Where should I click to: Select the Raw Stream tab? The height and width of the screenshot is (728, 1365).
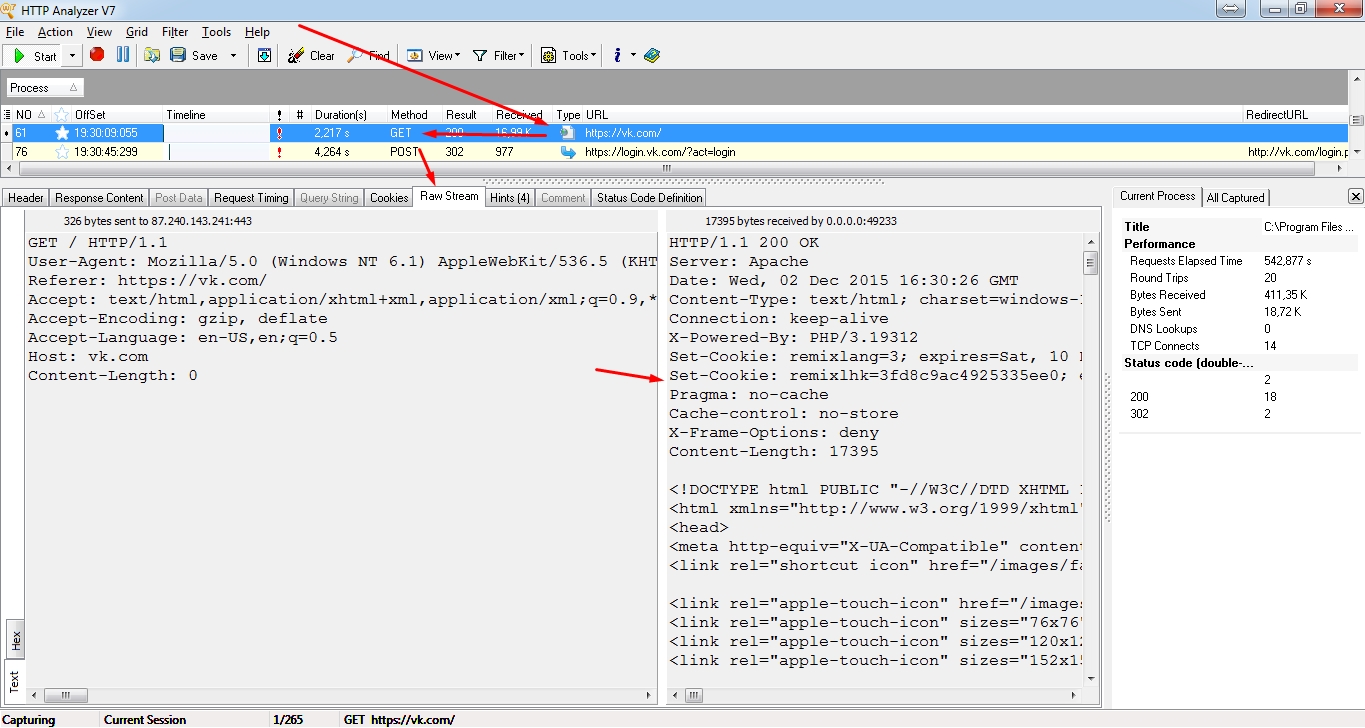449,196
